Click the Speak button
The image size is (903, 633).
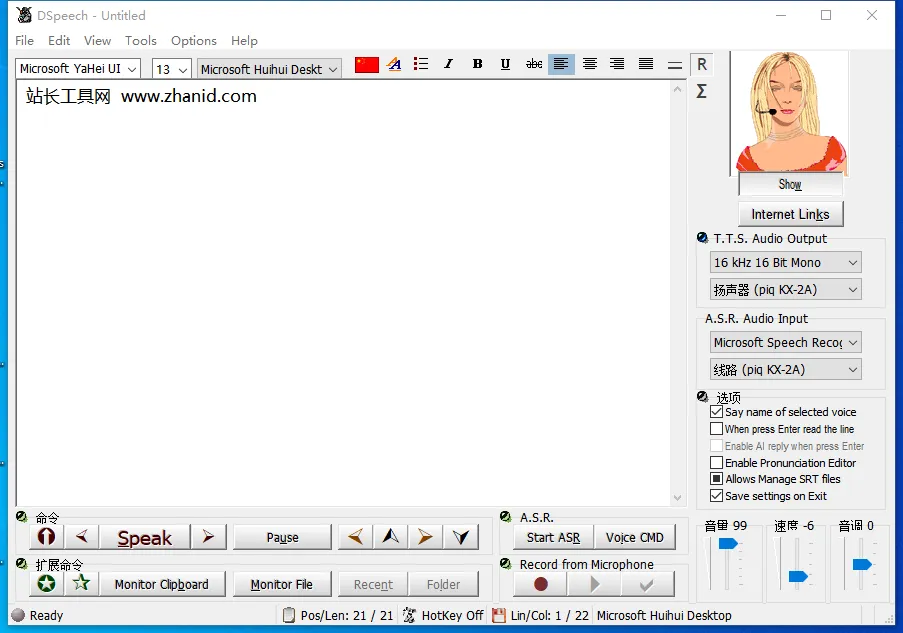pyautogui.click(x=145, y=537)
